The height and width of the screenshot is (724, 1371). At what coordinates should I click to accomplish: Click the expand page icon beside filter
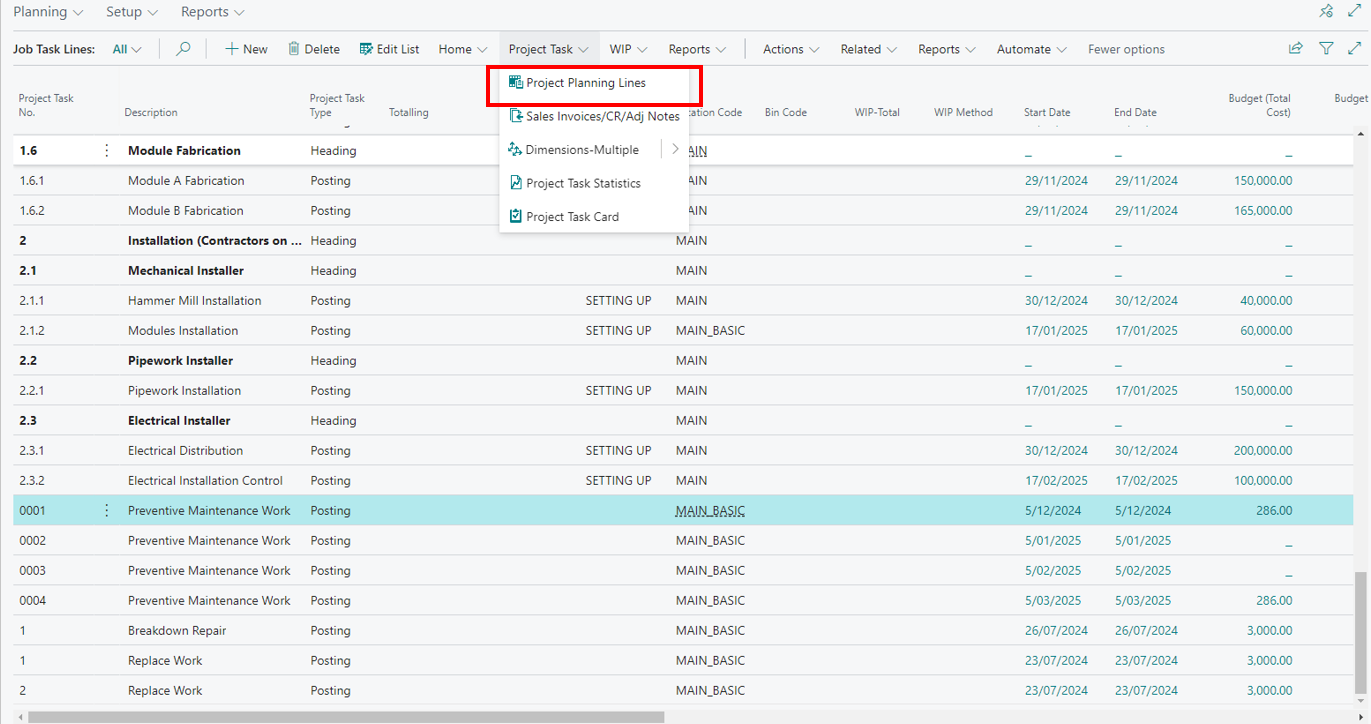pyautogui.click(x=1355, y=48)
